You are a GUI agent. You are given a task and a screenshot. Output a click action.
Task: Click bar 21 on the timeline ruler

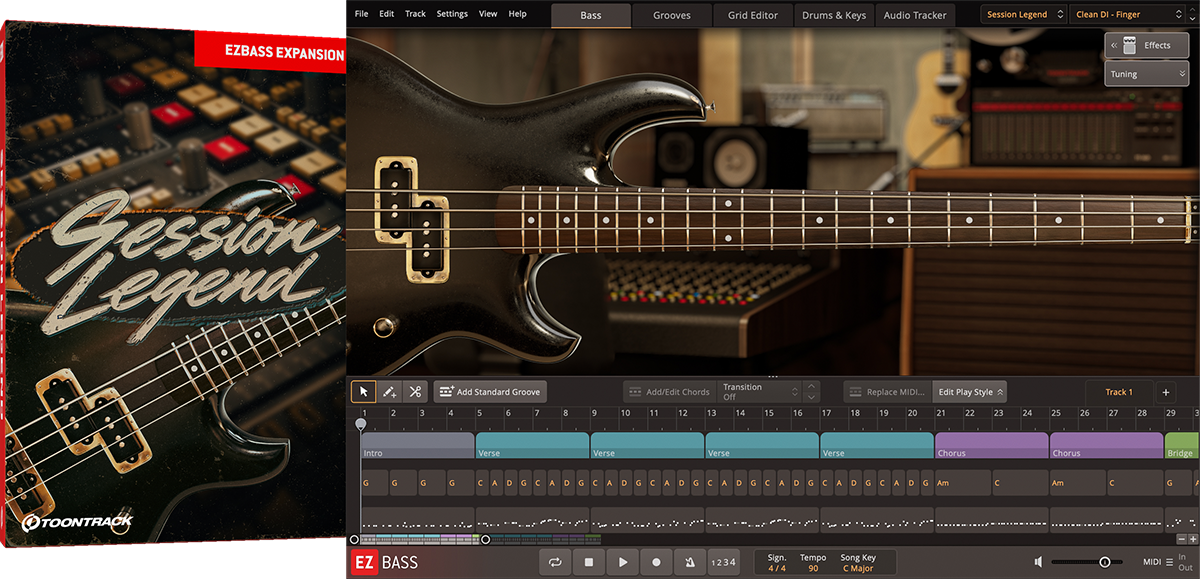coord(941,412)
